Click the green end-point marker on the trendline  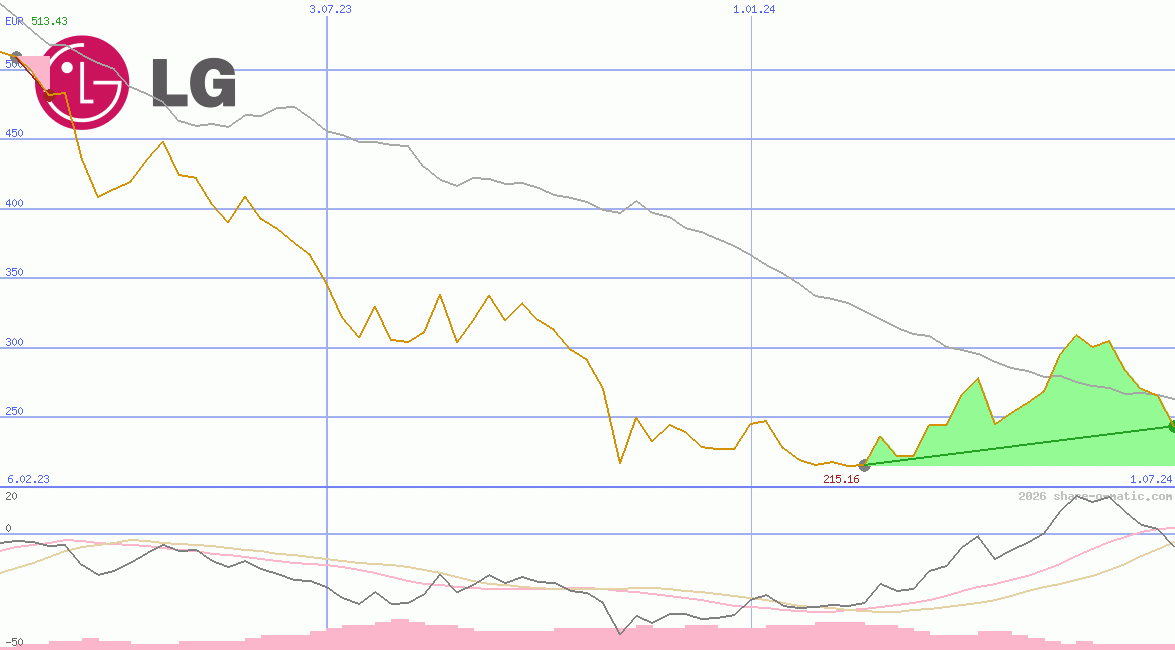point(1172,426)
